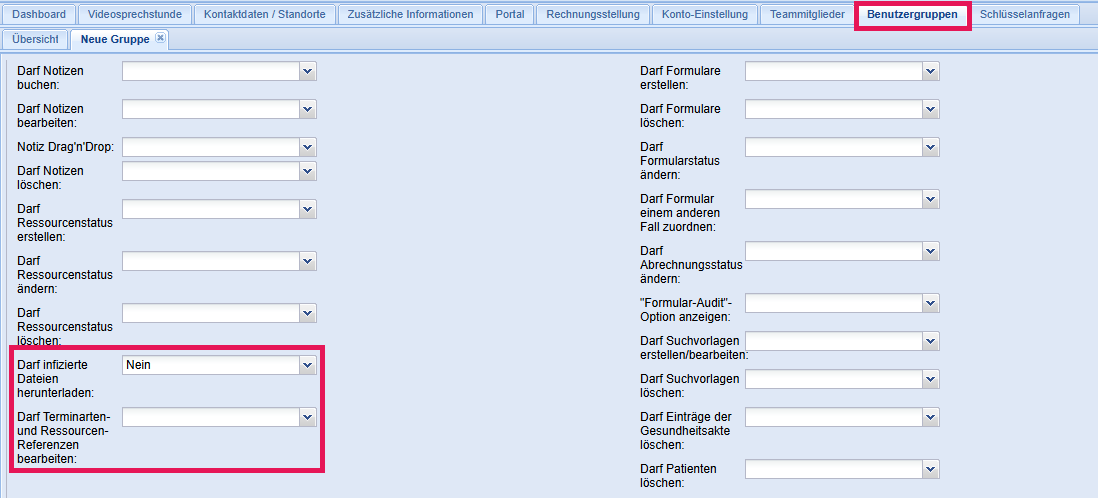Expand Darf Terminarten- und Ressourcen-Referenzen dropdown
The height and width of the screenshot is (498, 1098).
tap(308, 415)
